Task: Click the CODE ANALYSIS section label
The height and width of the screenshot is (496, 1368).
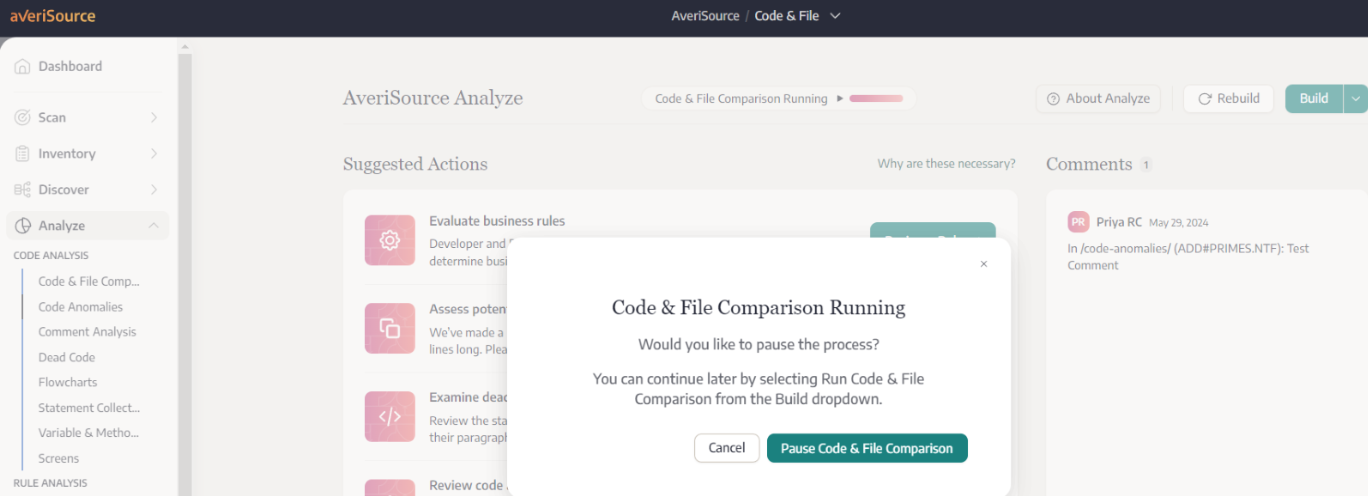Action: click(x=51, y=256)
